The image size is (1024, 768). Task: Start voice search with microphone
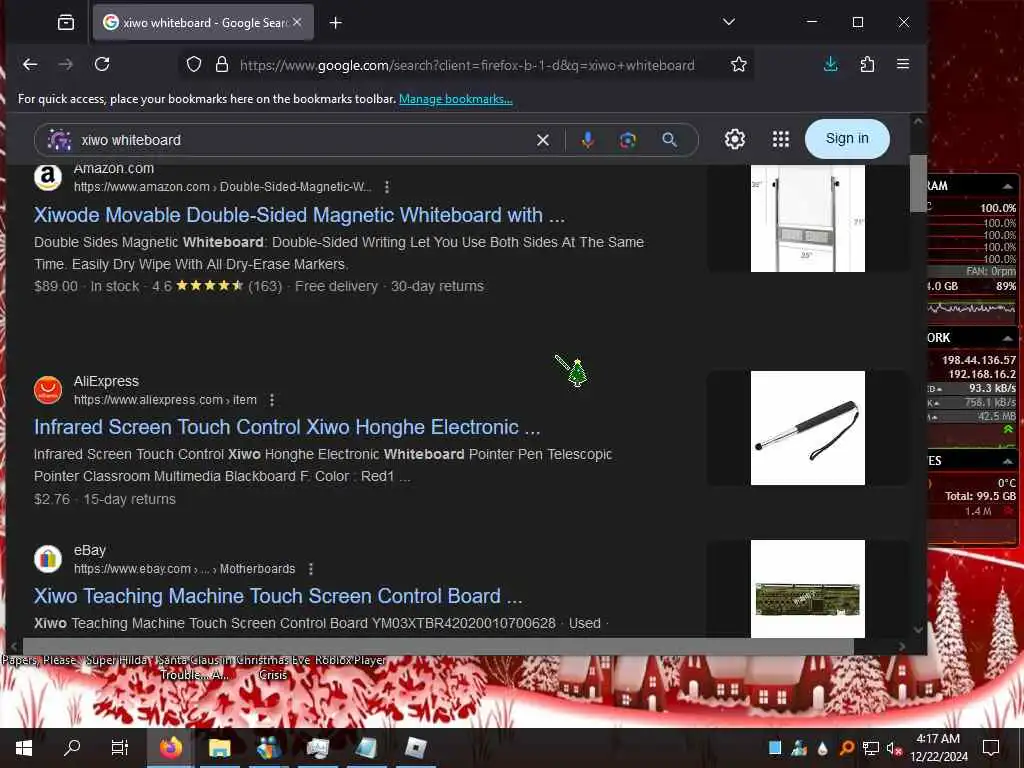(588, 140)
